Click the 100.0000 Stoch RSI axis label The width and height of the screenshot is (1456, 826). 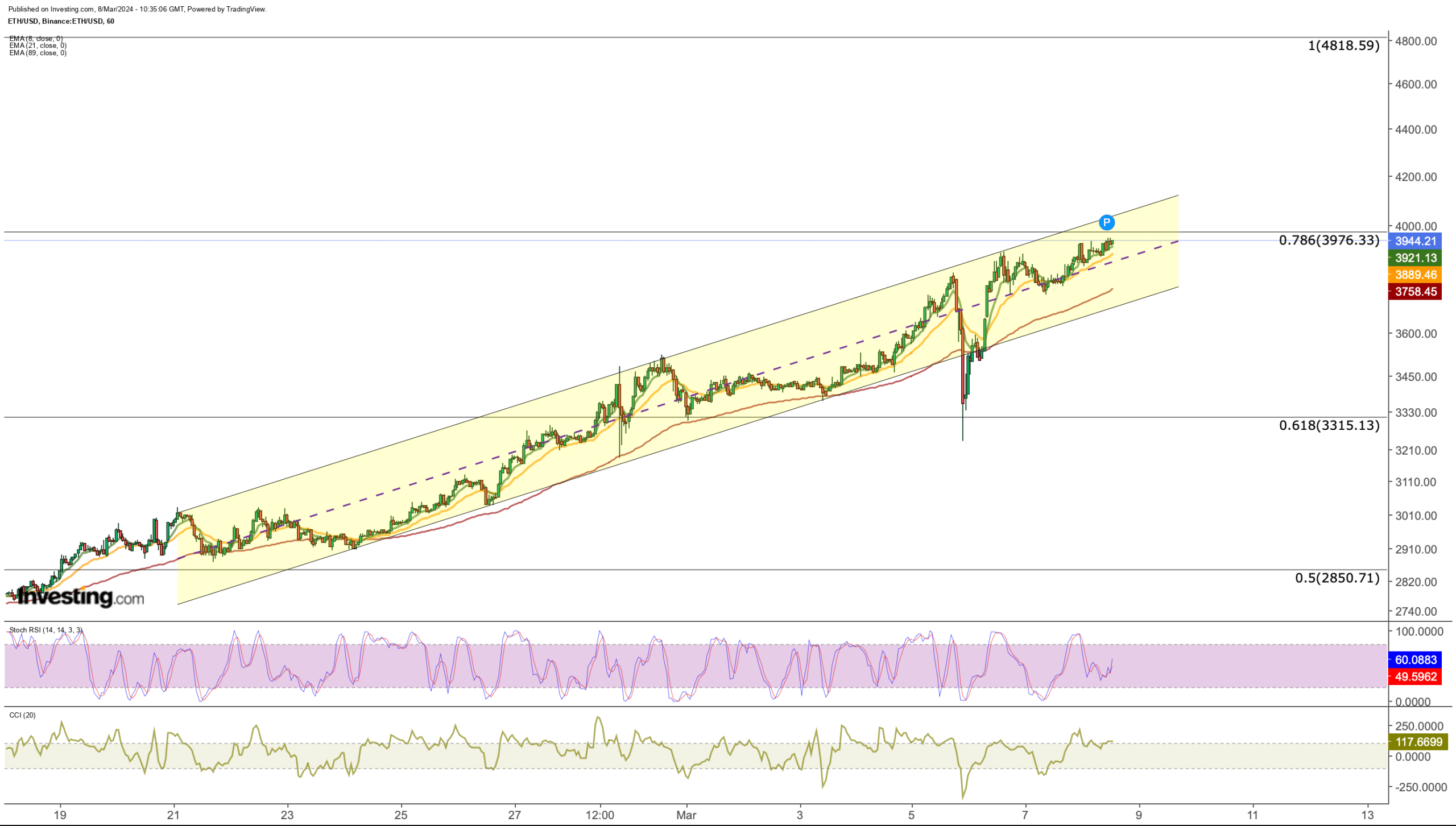point(1419,632)
